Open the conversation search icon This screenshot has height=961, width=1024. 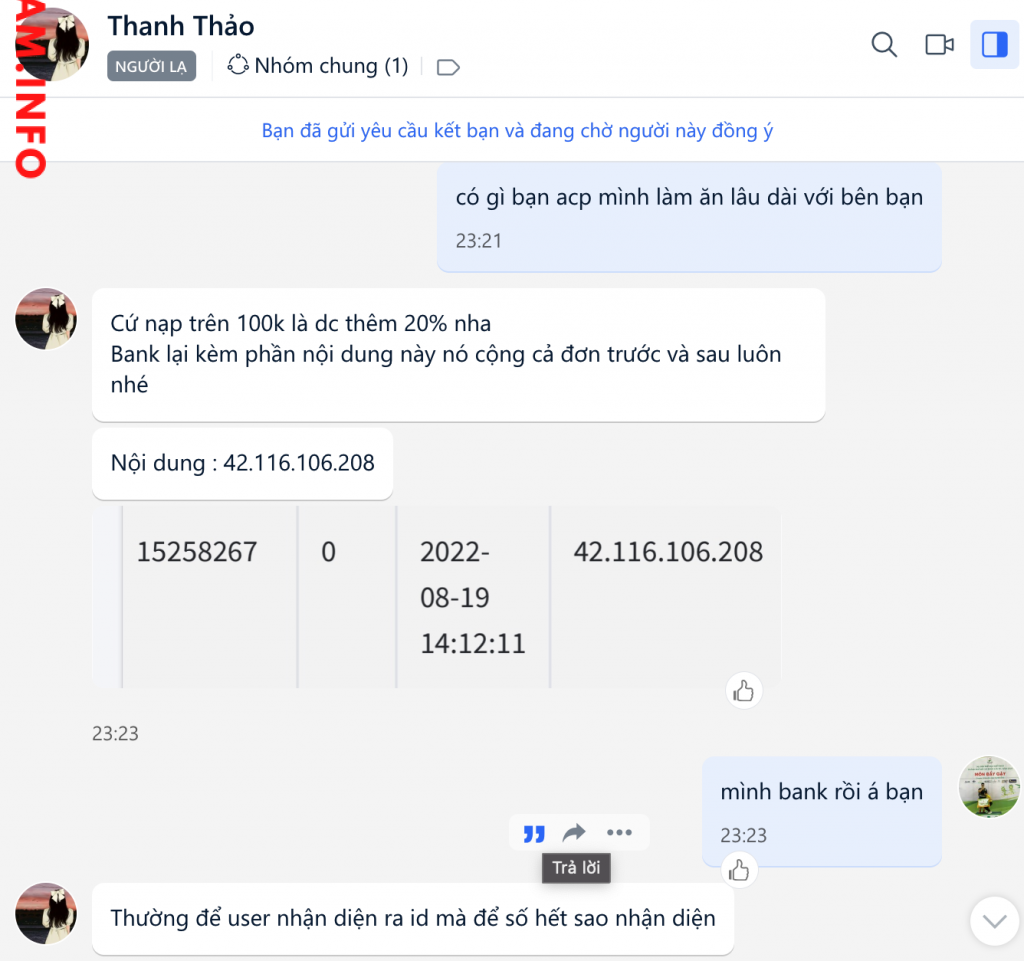click(884, 44)
